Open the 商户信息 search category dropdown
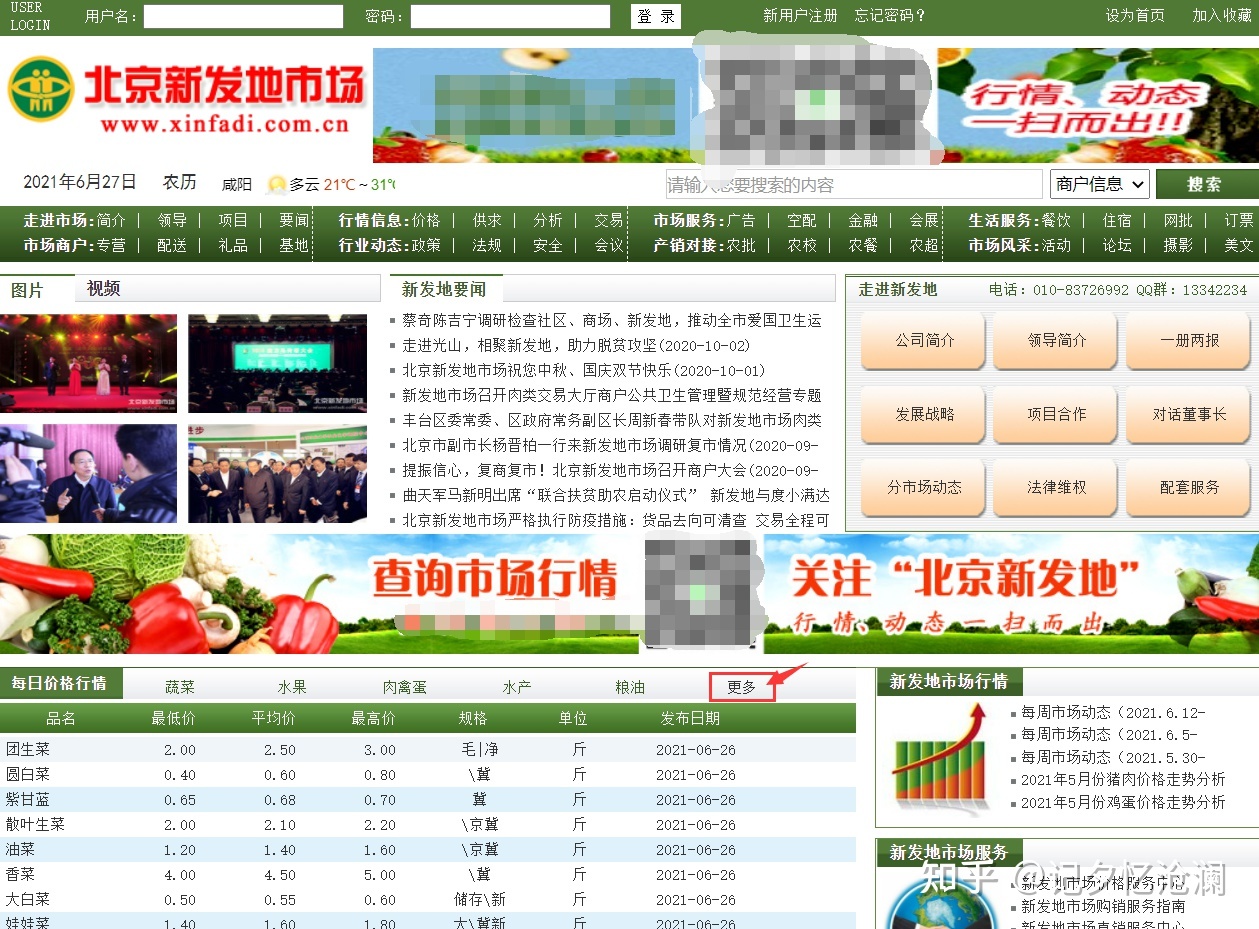This screenshot has height=929, width=1259. point(1100,184)
